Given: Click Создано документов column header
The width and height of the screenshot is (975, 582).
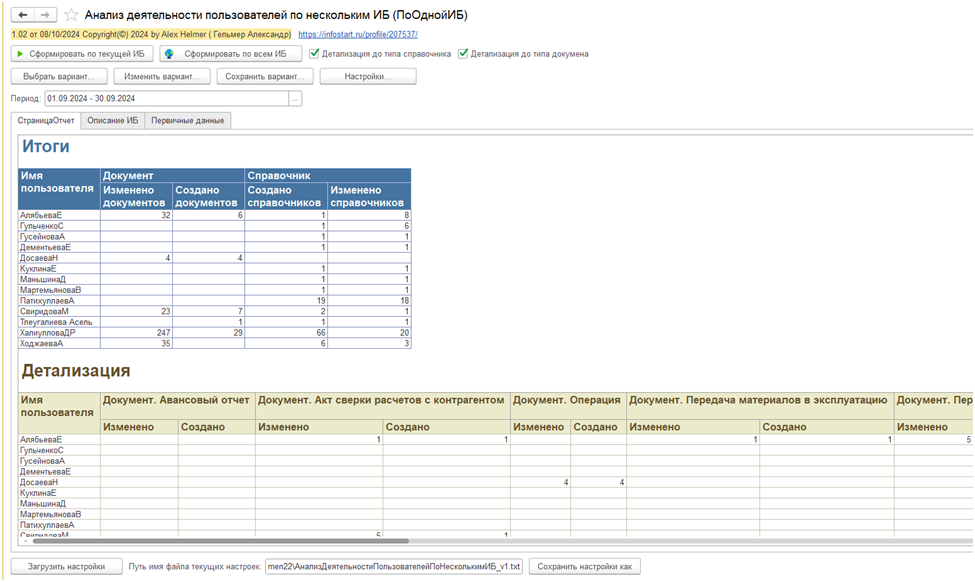Looking at the screenshot, I should tap(206, 196).
